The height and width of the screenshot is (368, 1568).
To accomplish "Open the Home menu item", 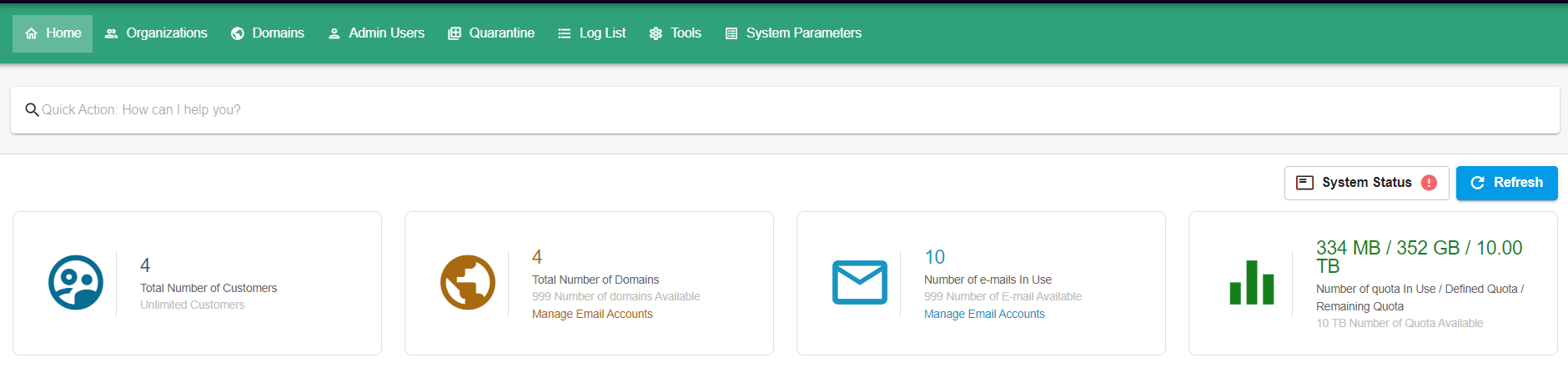I will coord(53,33).
